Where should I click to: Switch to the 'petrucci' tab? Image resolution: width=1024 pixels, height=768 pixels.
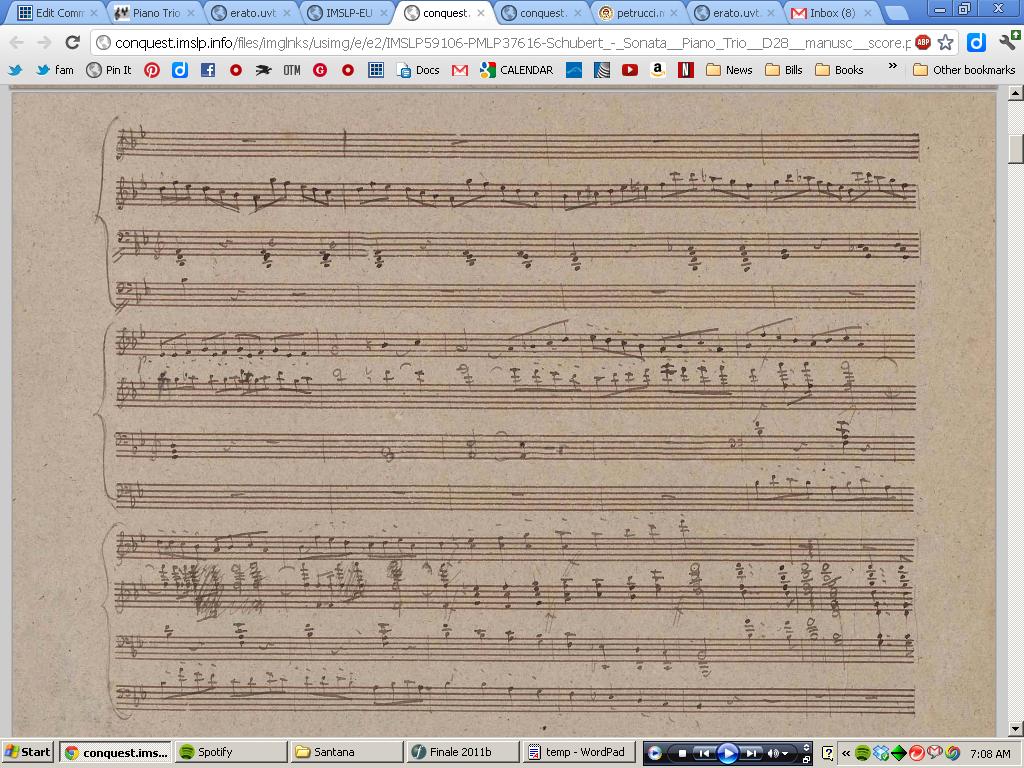639,12
